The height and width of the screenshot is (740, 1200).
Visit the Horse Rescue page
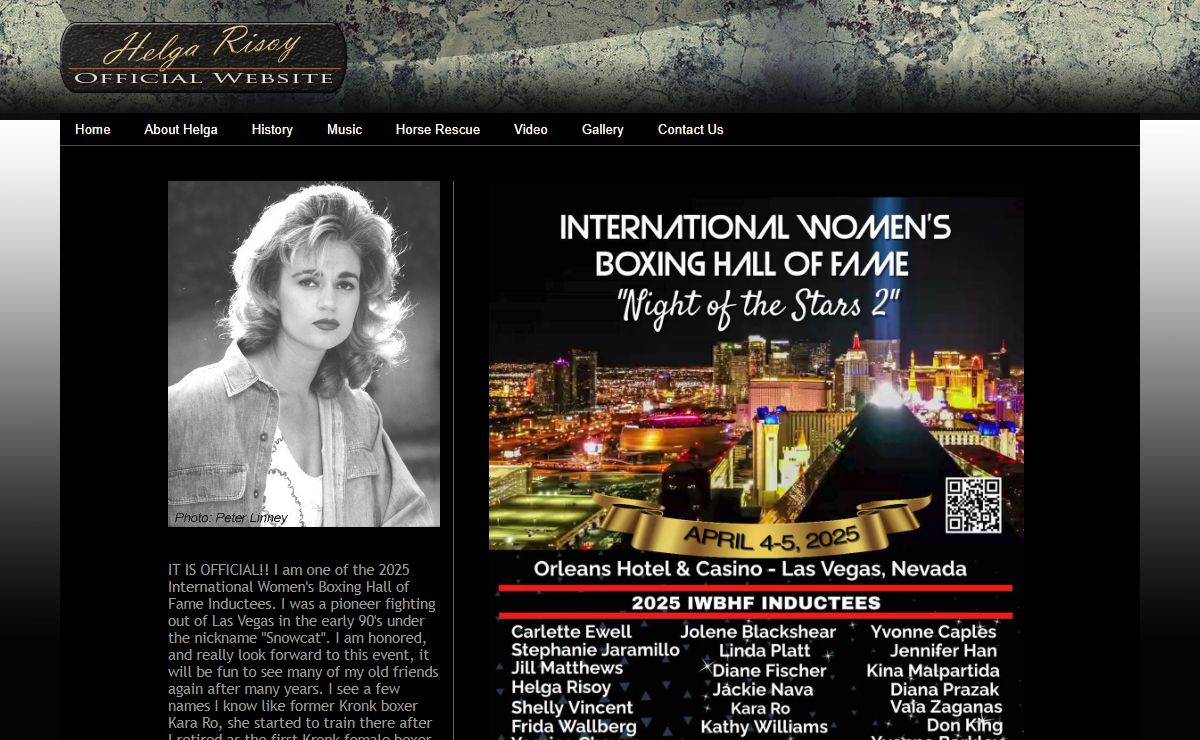point(438,130)
